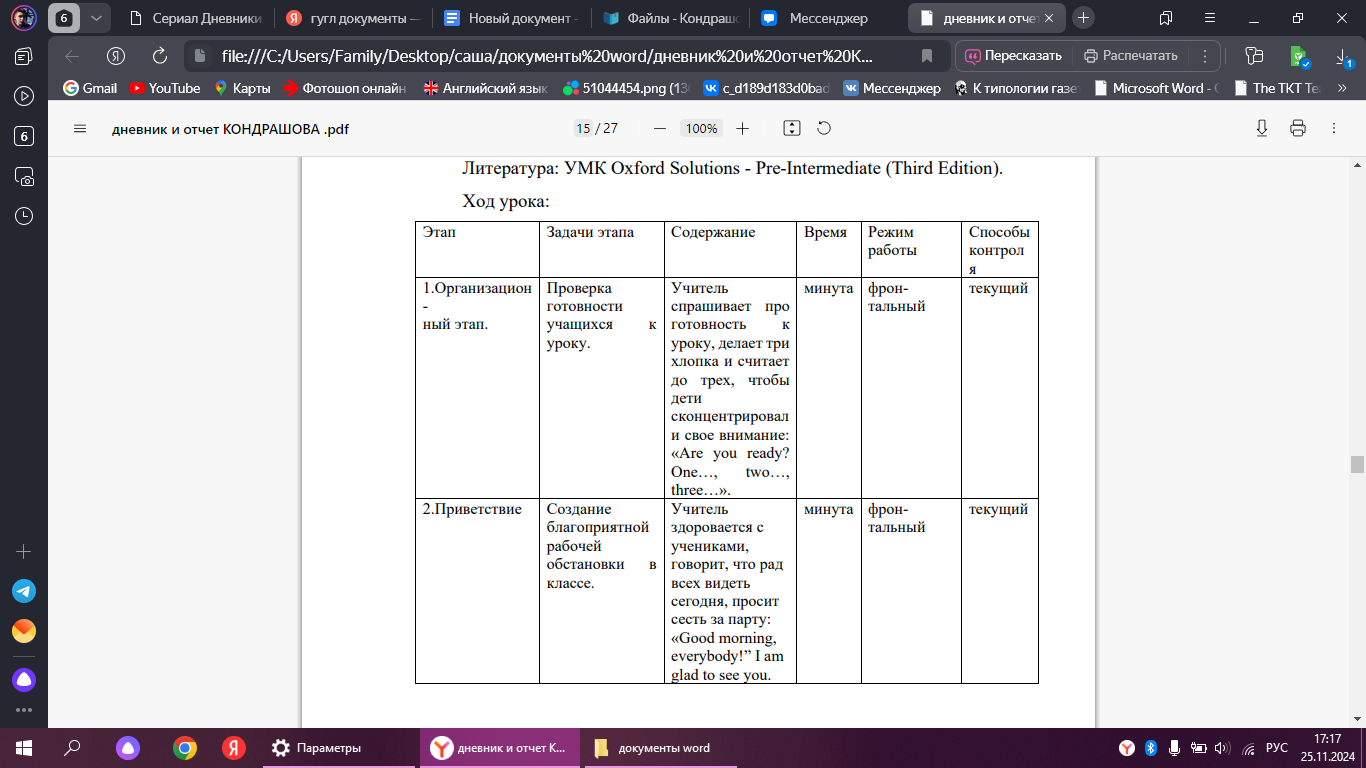Open the The TKT bookmark
Screen dimensions: 1366x768
click(x=1277, y=88)
